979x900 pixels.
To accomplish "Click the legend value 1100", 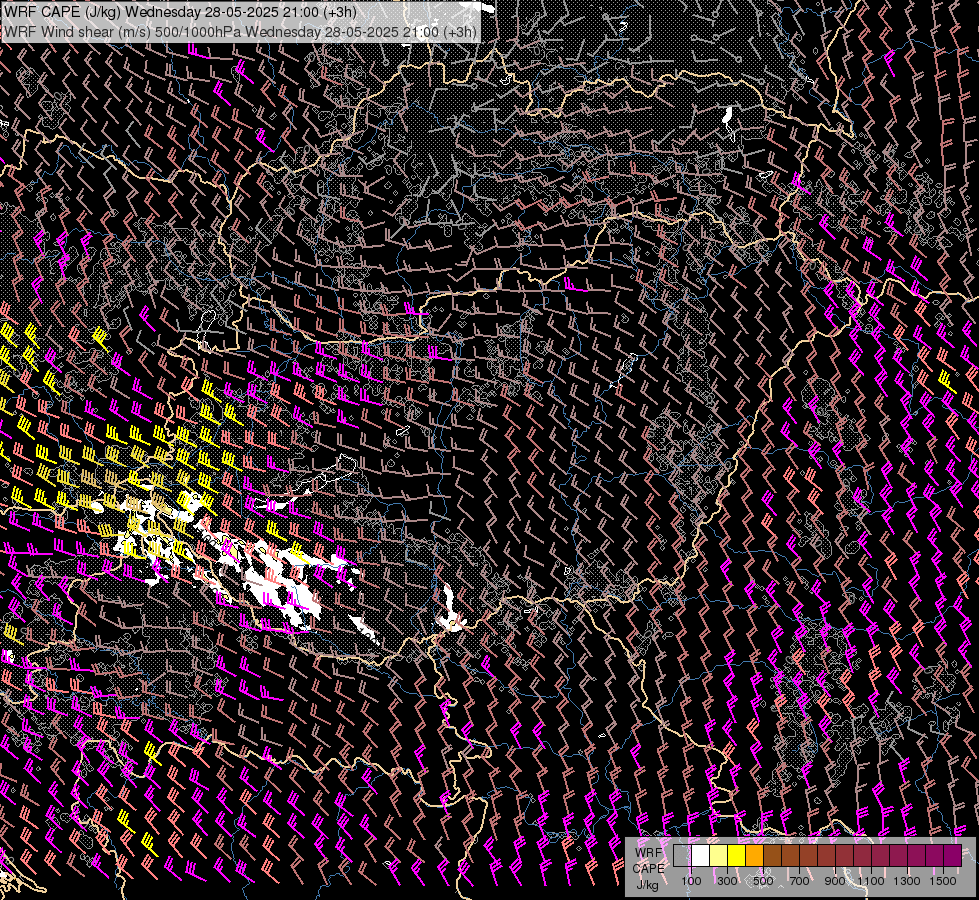I will click(x=871, y=881).
